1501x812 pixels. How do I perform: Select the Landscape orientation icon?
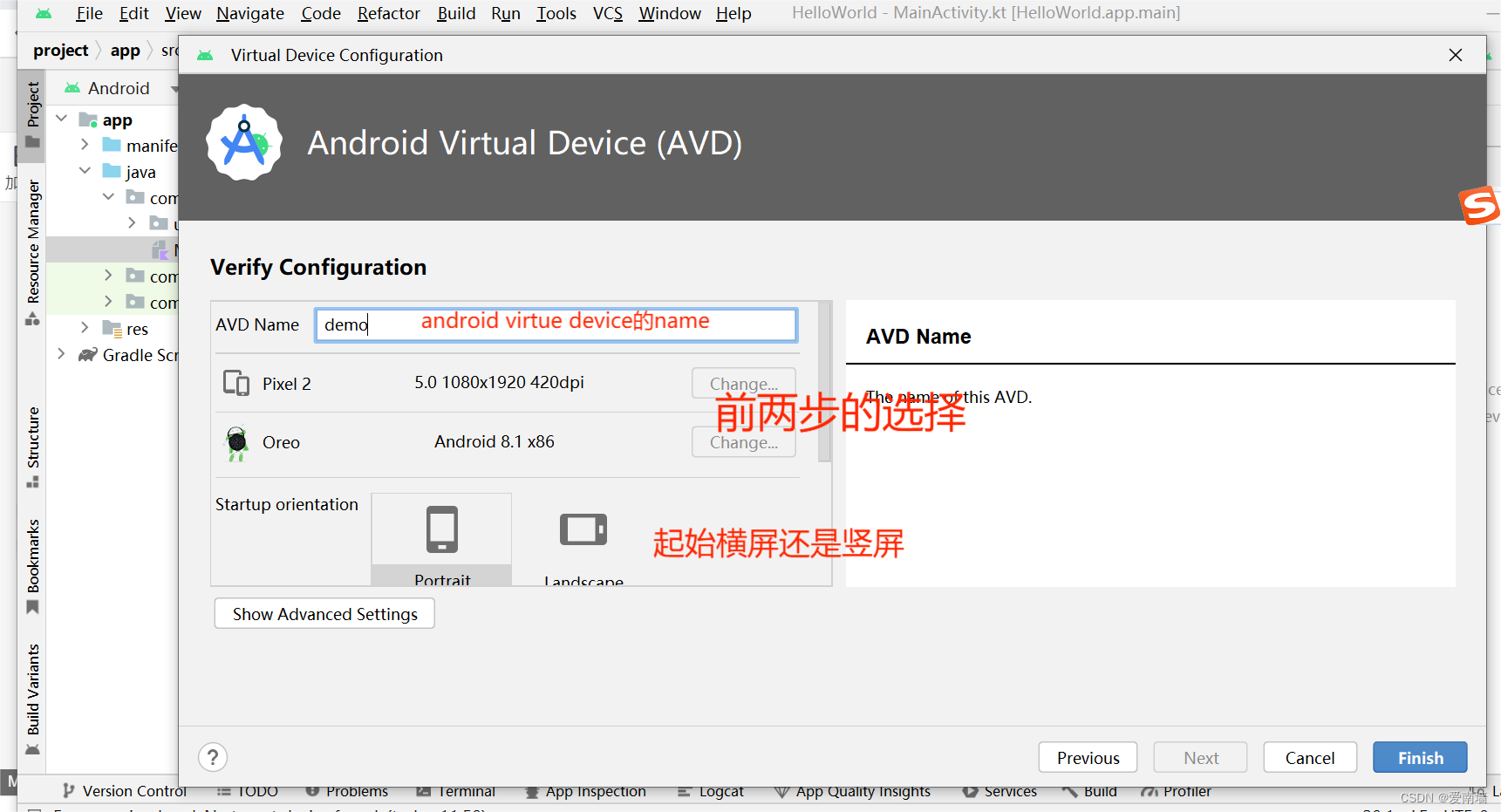click(x=583, y=529)
